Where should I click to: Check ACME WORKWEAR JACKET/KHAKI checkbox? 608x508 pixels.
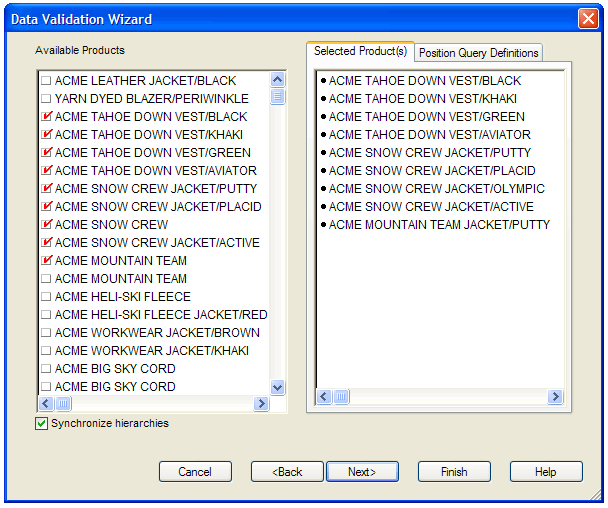pyautogui.click(x=46, y=351)
